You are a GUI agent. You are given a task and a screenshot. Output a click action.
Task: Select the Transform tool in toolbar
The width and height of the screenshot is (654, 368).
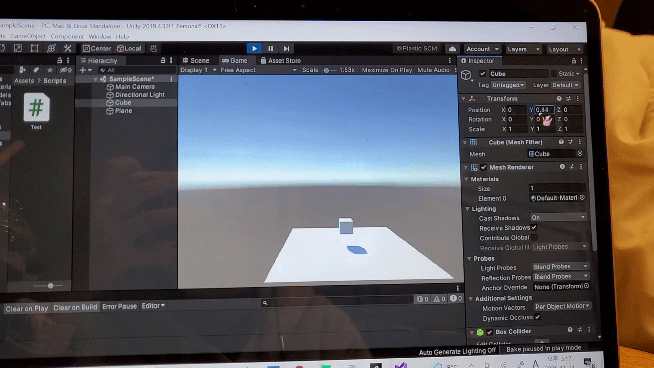51,48
